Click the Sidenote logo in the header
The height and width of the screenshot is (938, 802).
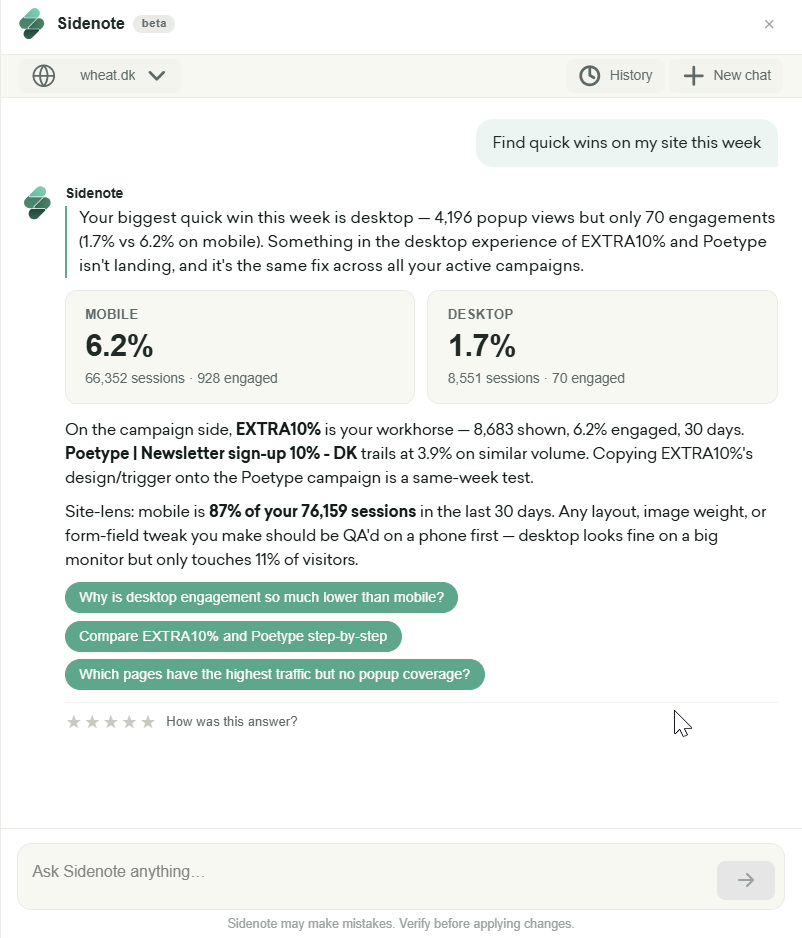[32, 24]
